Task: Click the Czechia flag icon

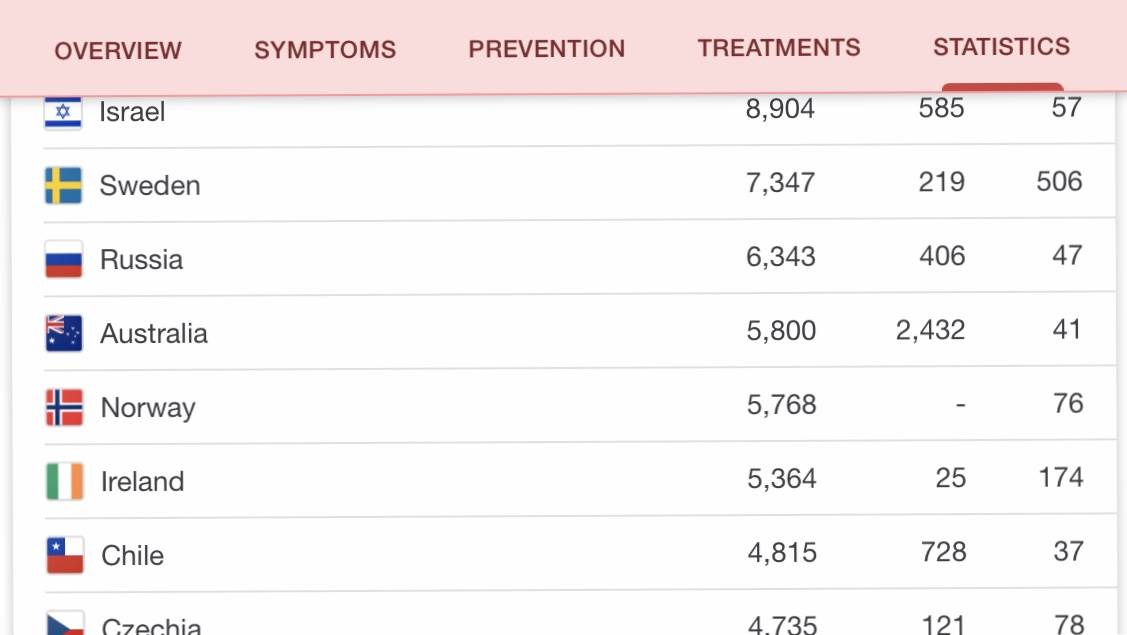Action: click(65, 624)
